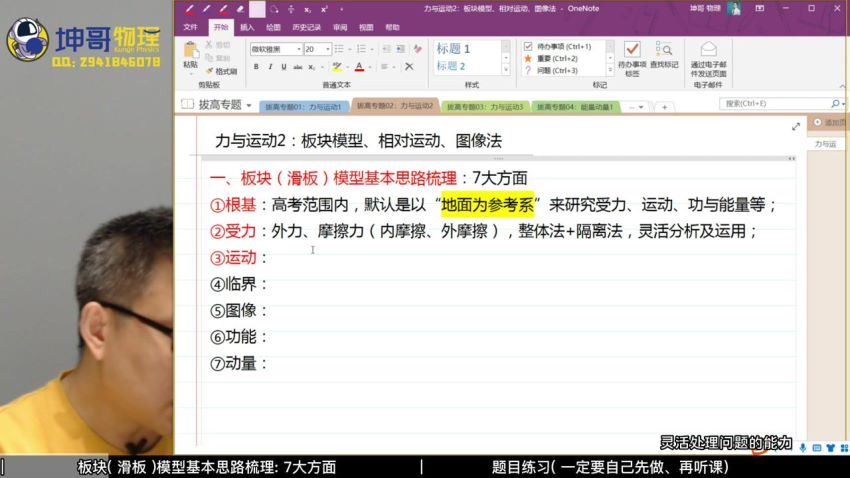This screenshot has height=478, width=850.
Task: Apply the Important star tag (Ctrl+2)
Action: tap(529, 58)
